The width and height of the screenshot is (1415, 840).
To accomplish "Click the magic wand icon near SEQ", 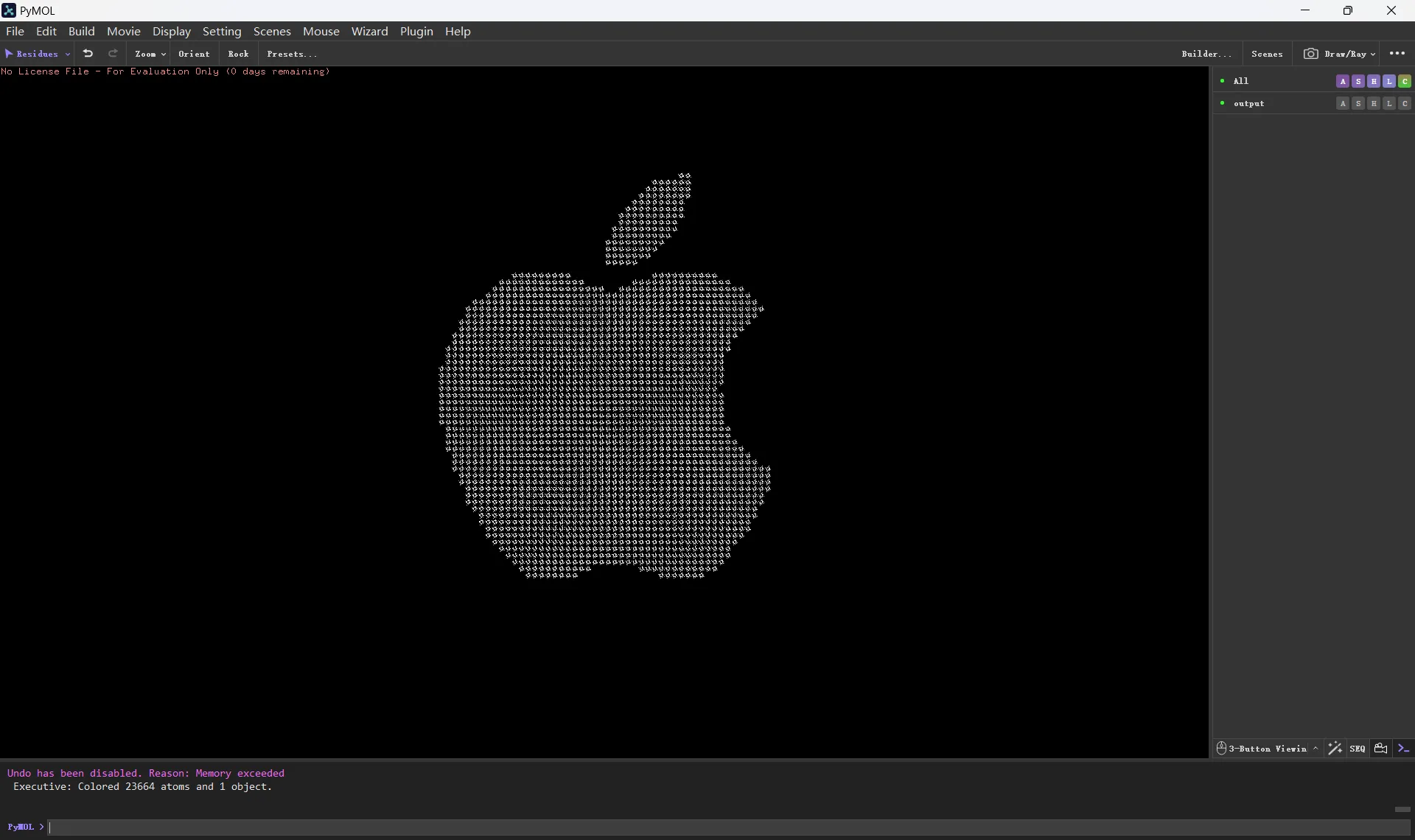I will pos(1335,749).
